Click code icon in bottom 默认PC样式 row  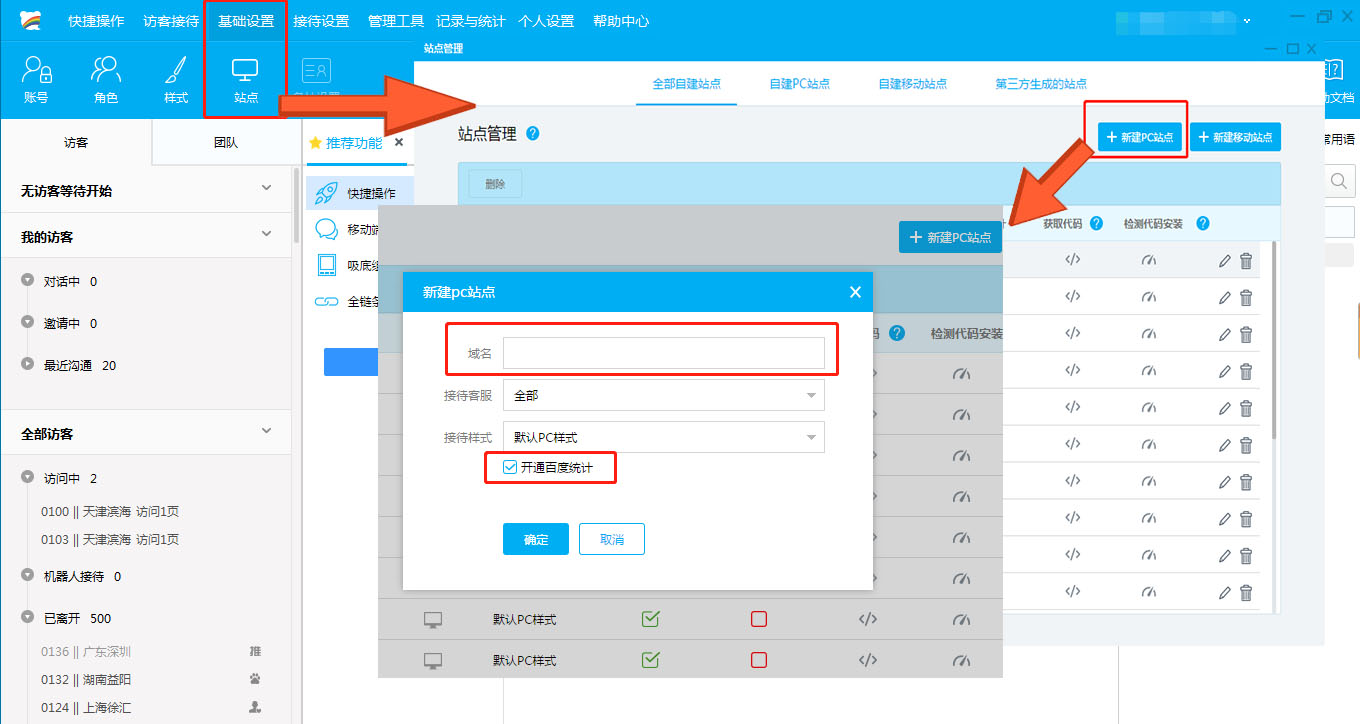click(x=868, y=660)
